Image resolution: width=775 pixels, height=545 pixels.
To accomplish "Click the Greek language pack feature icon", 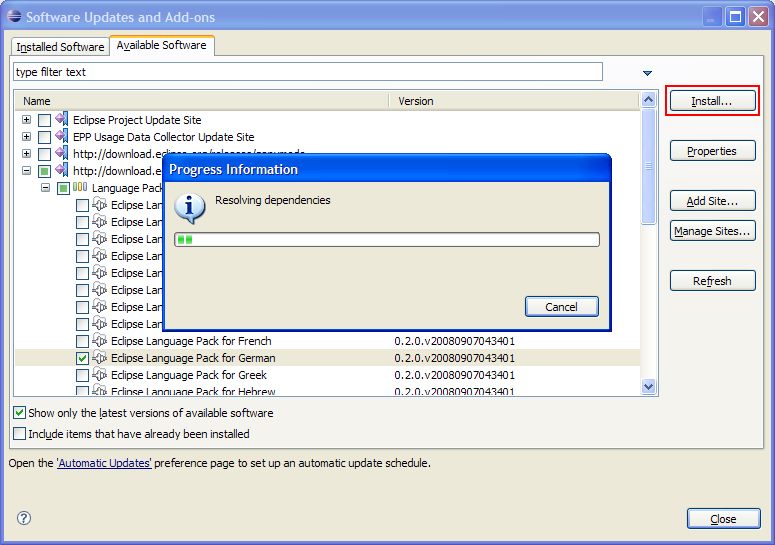I will click(x=100, y=375).
